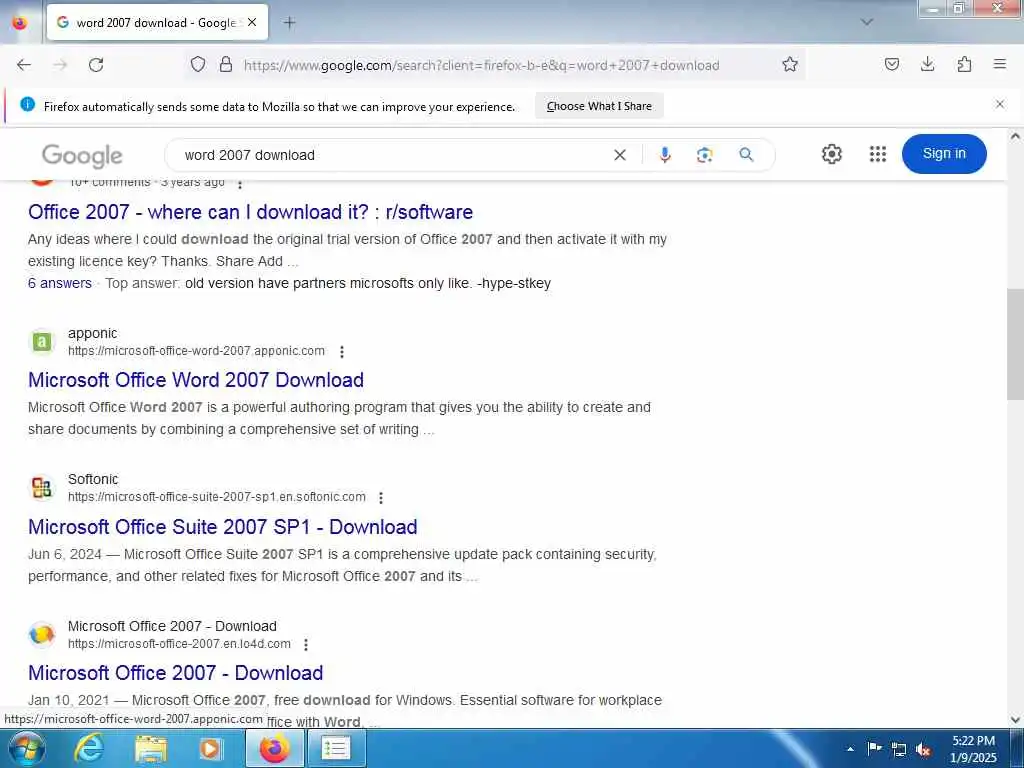Click the scrollbar up arrow
The image size is (1024, 768).
[1016, 136]
